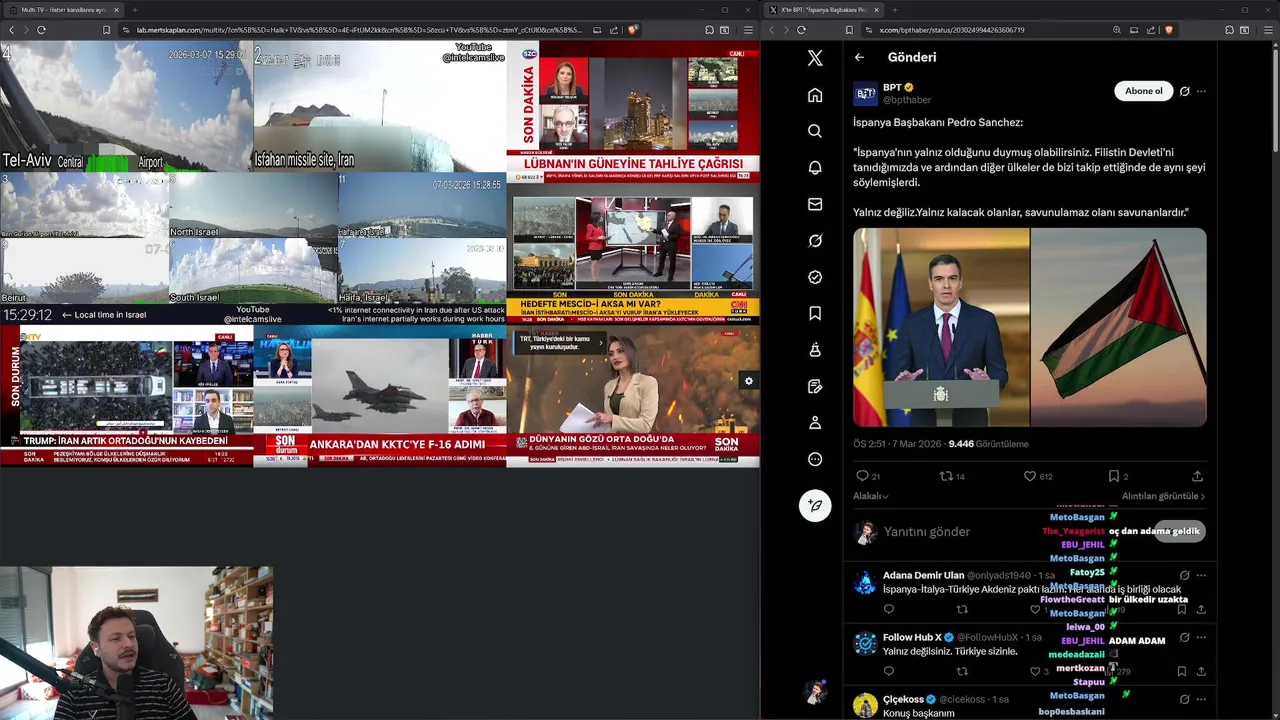This screenshot has width=1280, height=720.
Task: Open new tab in X browser window
Action: (894, 9)
